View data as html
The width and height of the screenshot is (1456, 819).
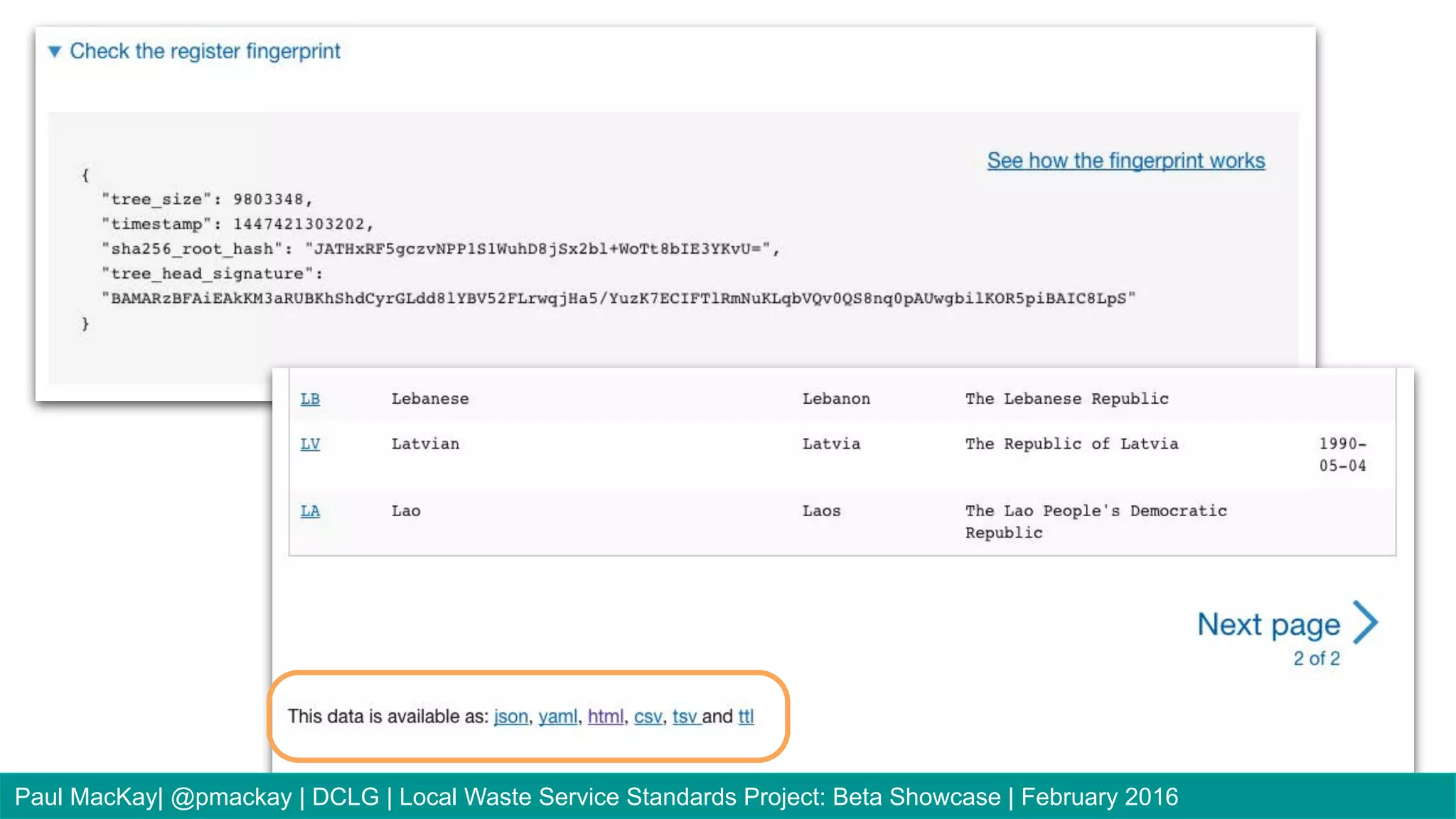(605, 717)
